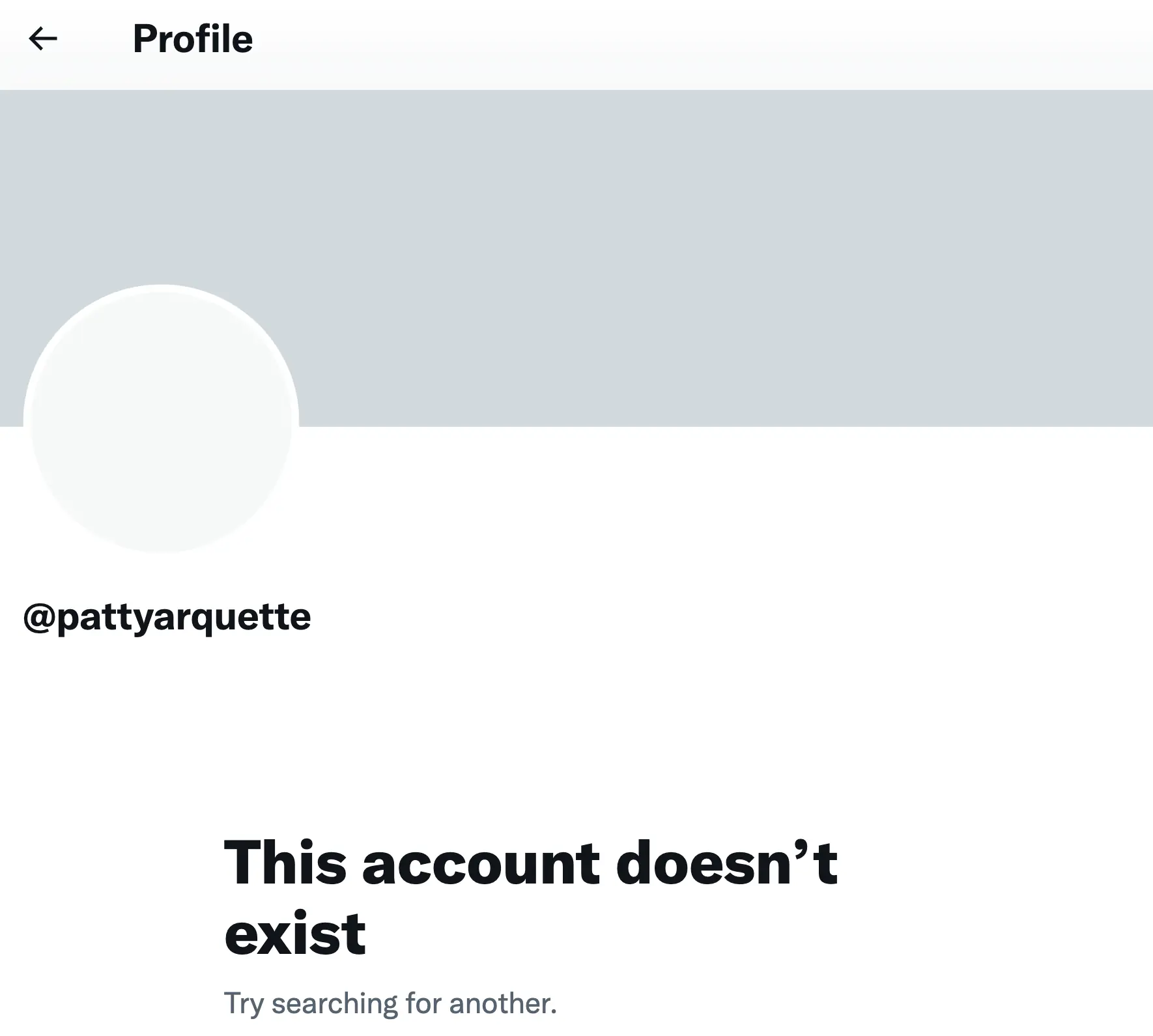Click the word "account" in error heading
The image size is (1153, 1036).
pyautogui.click(x=480, y=863)
